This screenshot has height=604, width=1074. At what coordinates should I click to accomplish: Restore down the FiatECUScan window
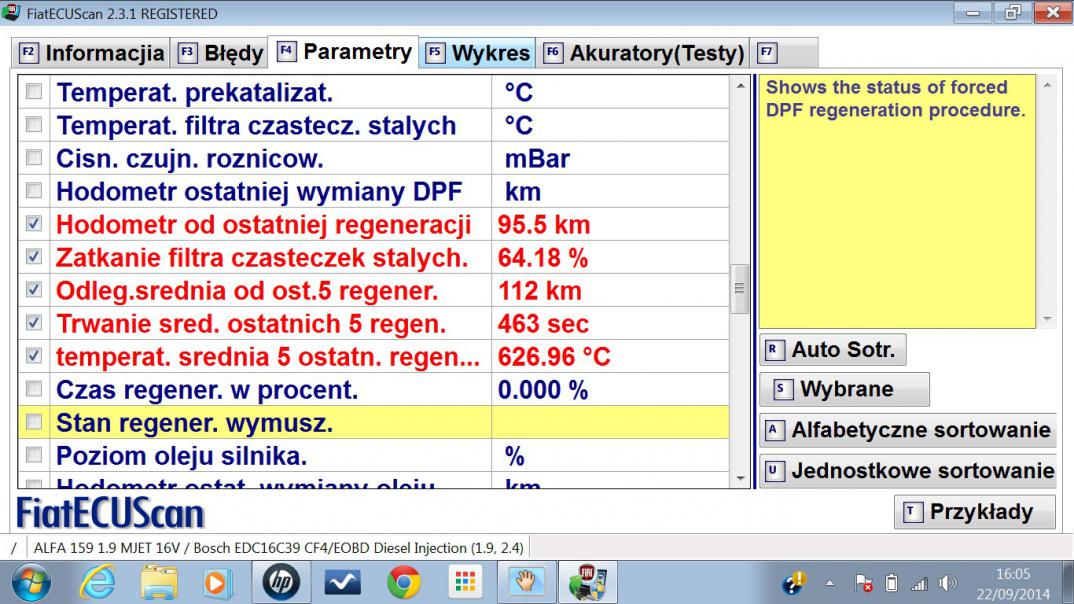tap(1012, 12)
